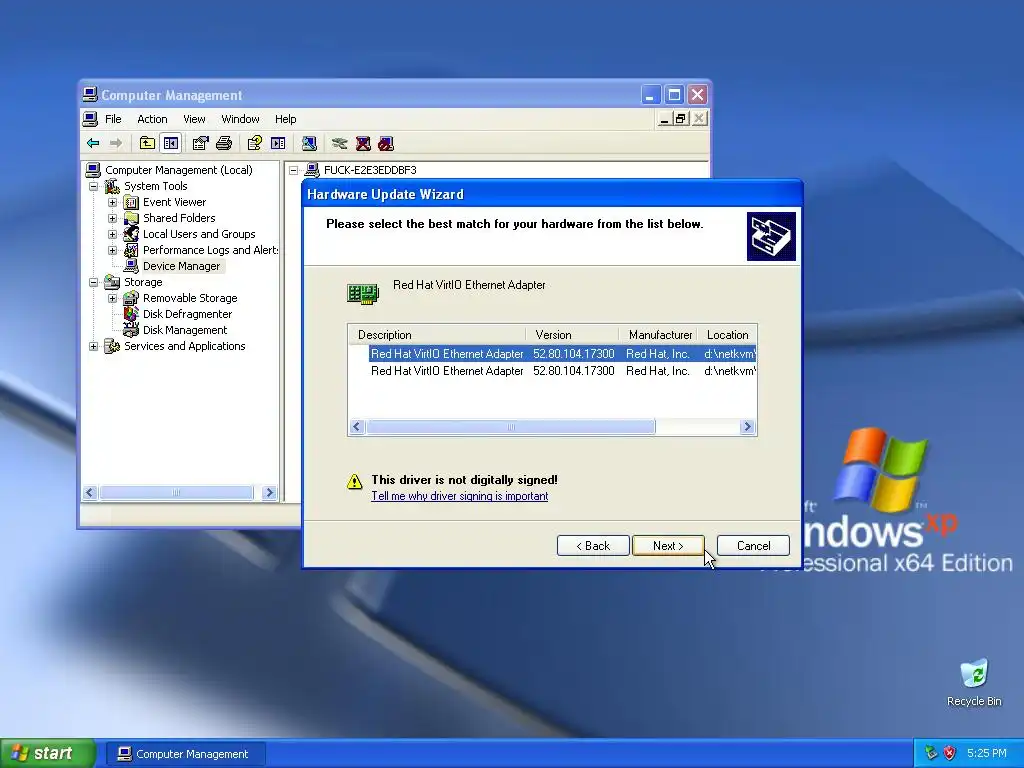1024x768 pixels.
Task: Collapse the Storage tree node
Action: click(93, 282)
